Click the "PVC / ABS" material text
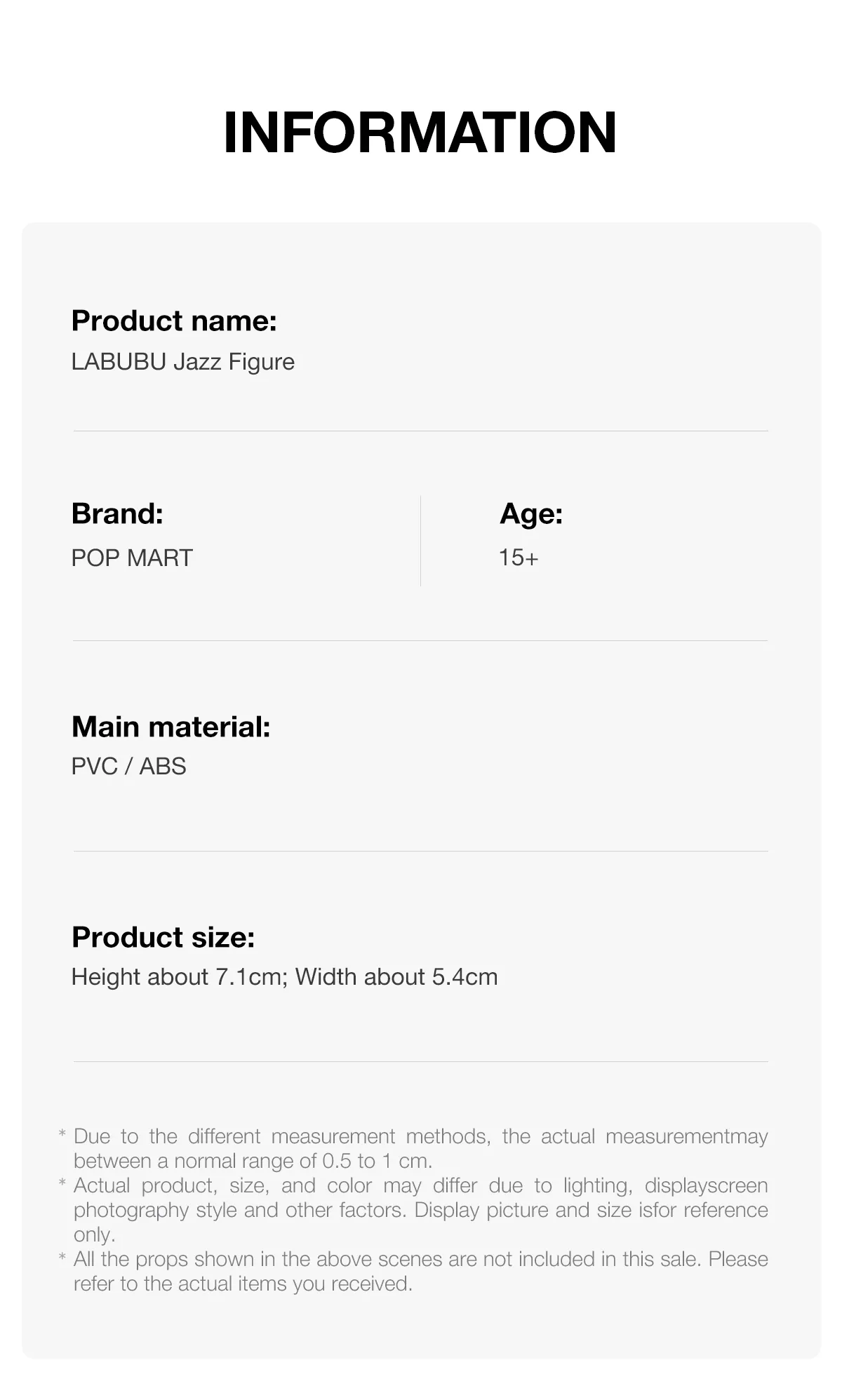 pos(128,766)
